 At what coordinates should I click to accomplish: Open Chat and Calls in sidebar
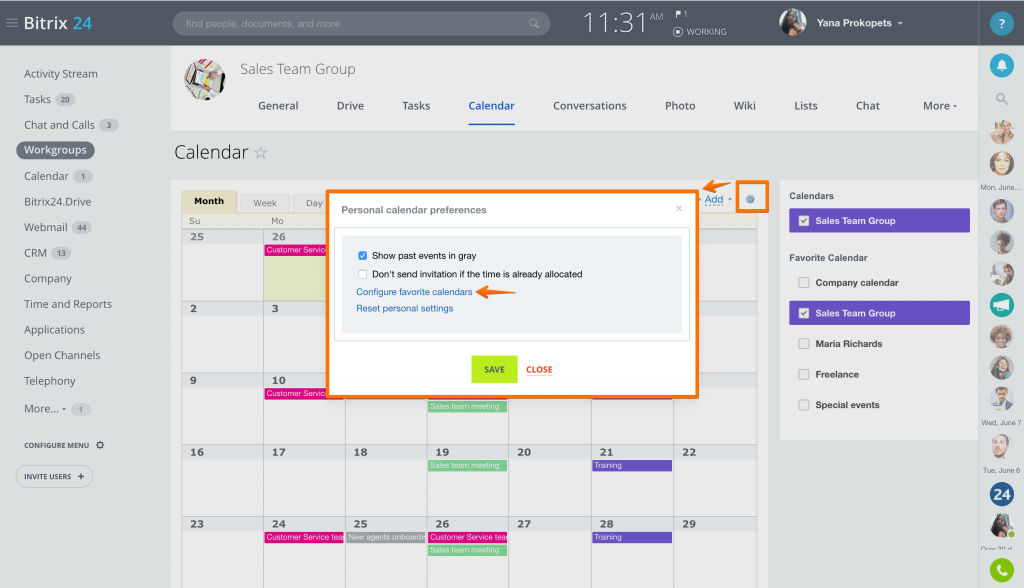pos(59,125)
